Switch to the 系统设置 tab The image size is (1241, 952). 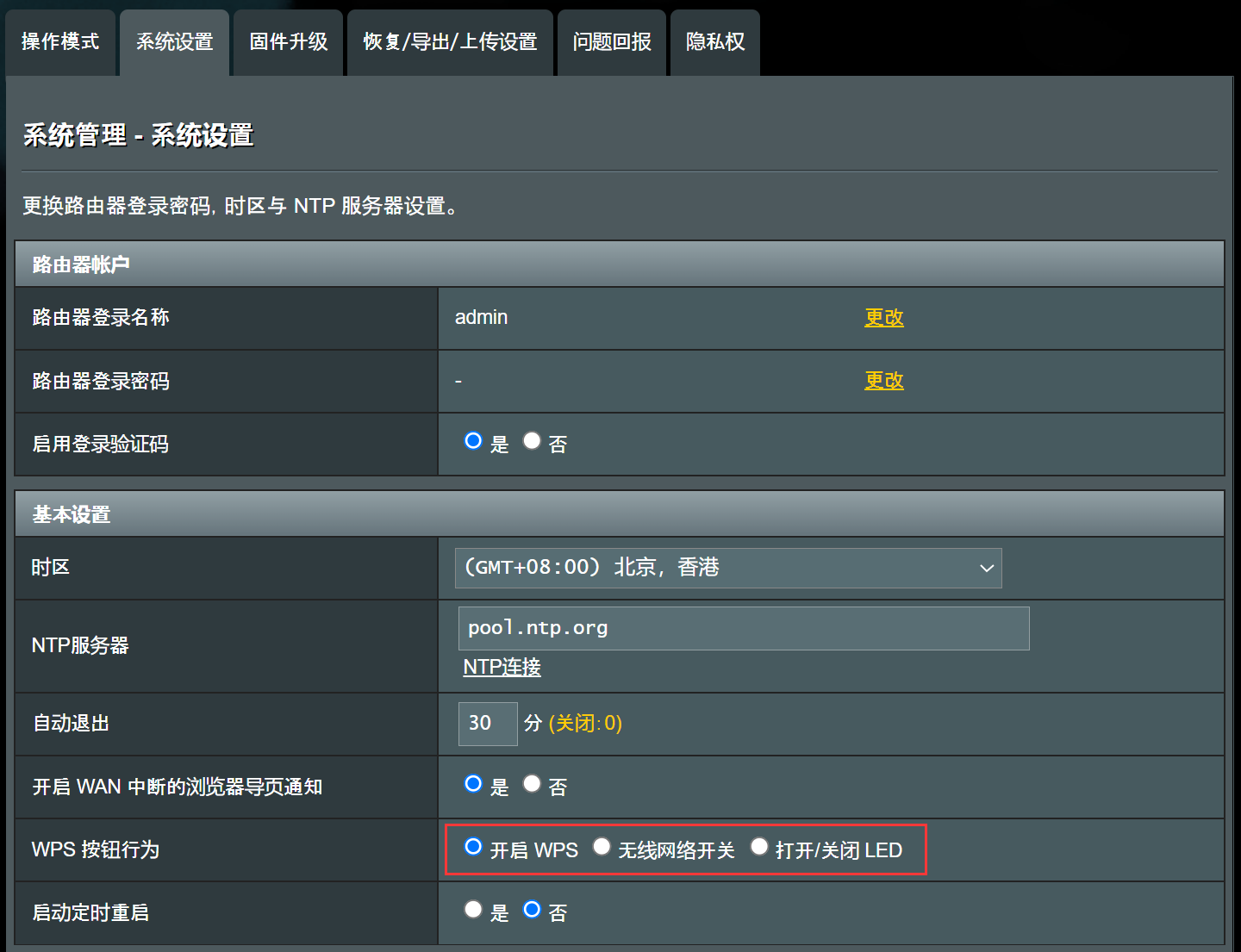[x=174, y=42]
